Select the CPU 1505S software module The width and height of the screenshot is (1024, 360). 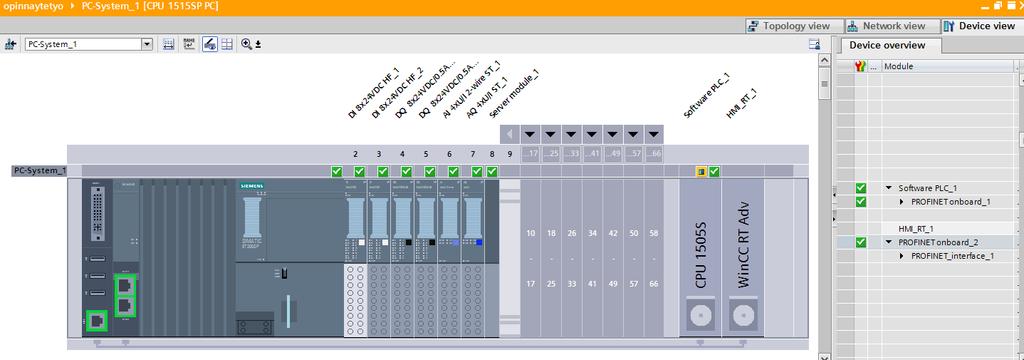pyautogui.click(x=701, y=257)
